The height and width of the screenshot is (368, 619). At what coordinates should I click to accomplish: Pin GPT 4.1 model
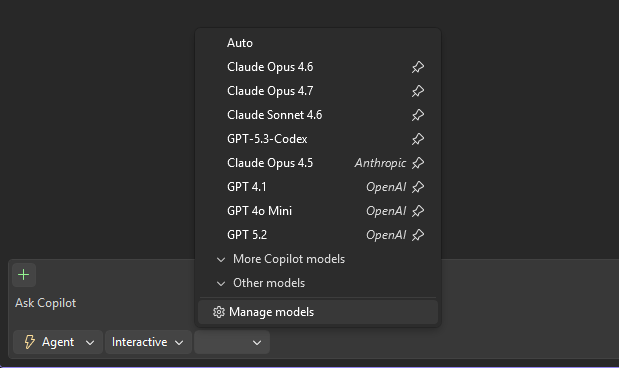(x=418, y=187)
